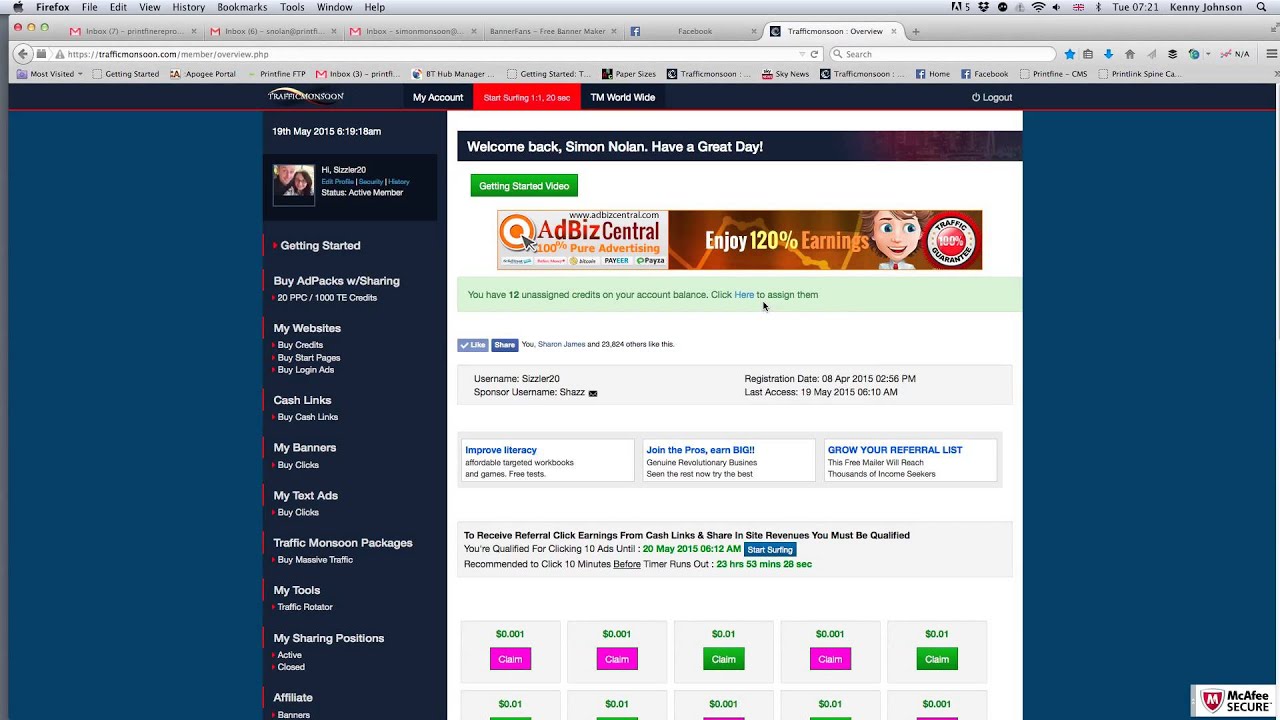Click the Here link to assign credits
The height and width of the screenshot is (720, 1280).
point(744,295)
